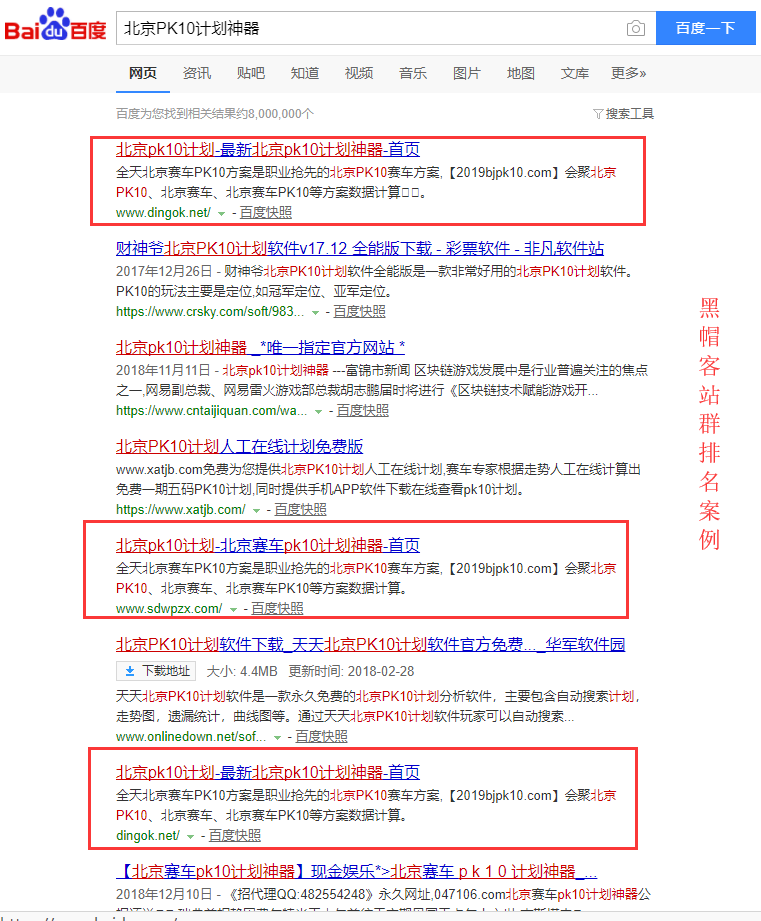Go to the 知道 tab
Image resolution: width=761 pixels, height=921 pixels.
pos(305,73)
